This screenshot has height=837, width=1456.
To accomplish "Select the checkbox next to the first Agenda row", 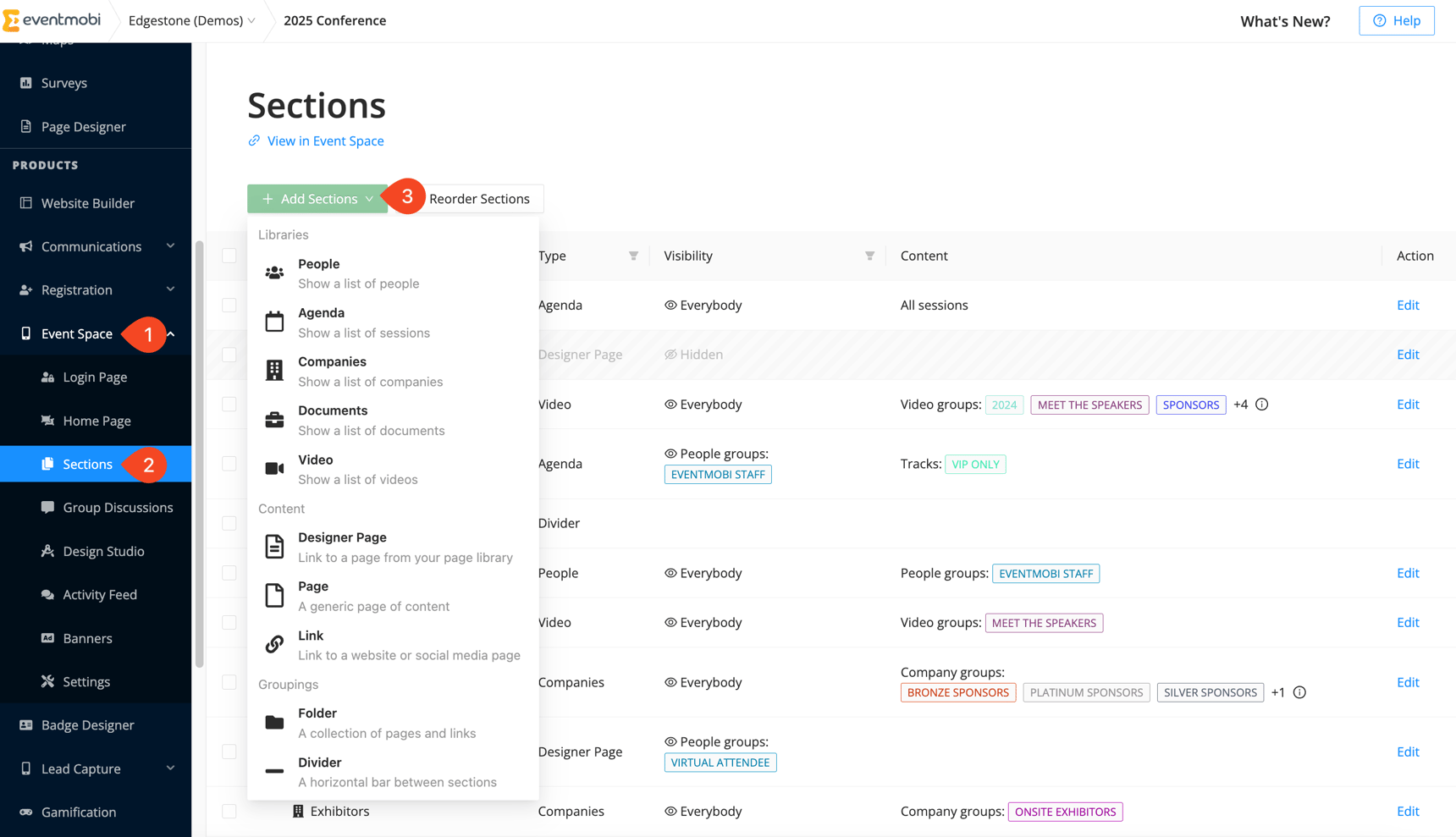I will click(229, 305).
